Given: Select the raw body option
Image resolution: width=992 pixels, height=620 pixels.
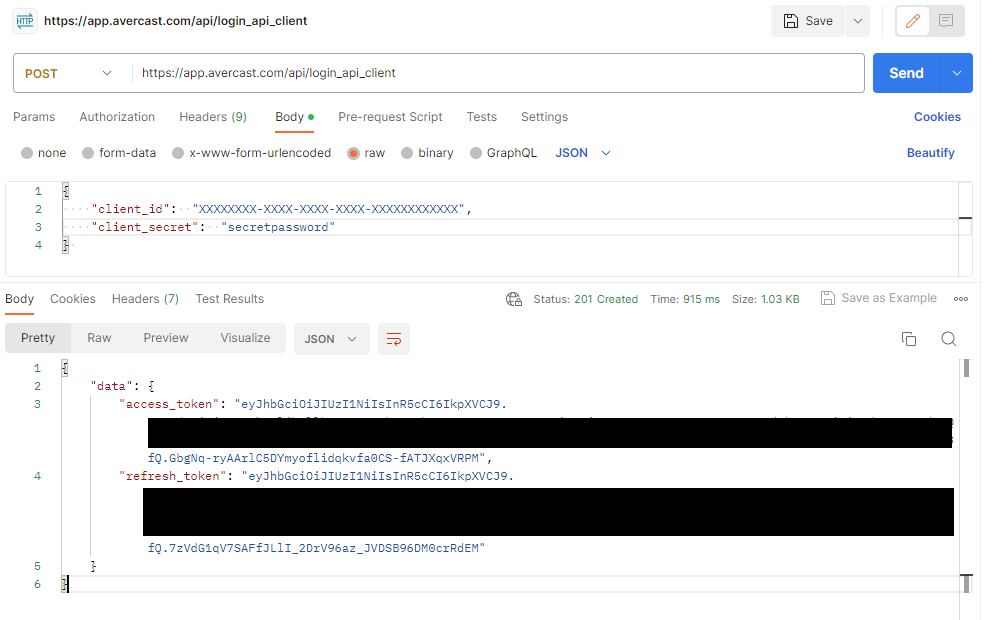Looking at the screenshot, I should (366, 153).
